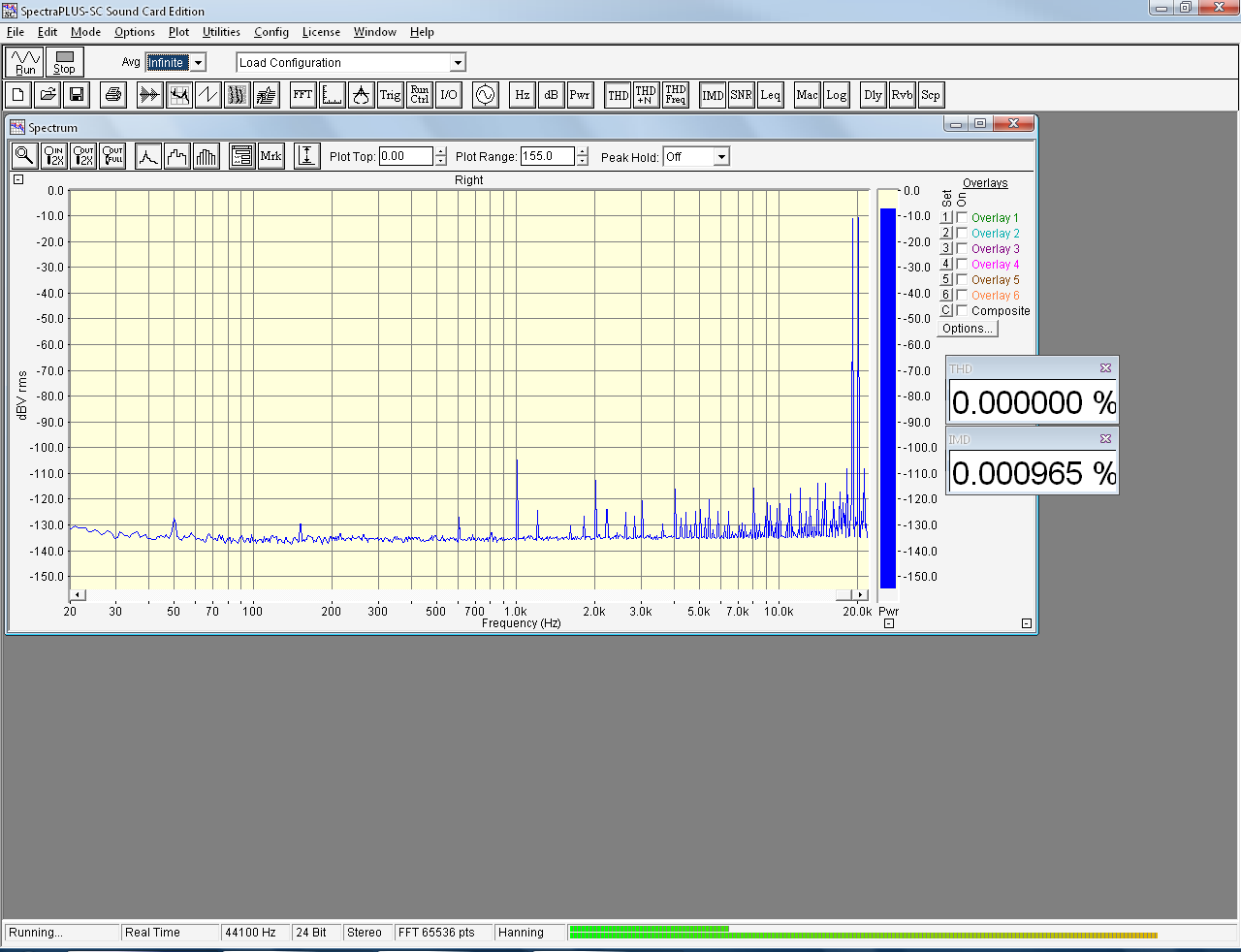Screen dimensions: 1241x952
Task: Toggle the Hz peak frequency utility
Action: click(523, 95)
